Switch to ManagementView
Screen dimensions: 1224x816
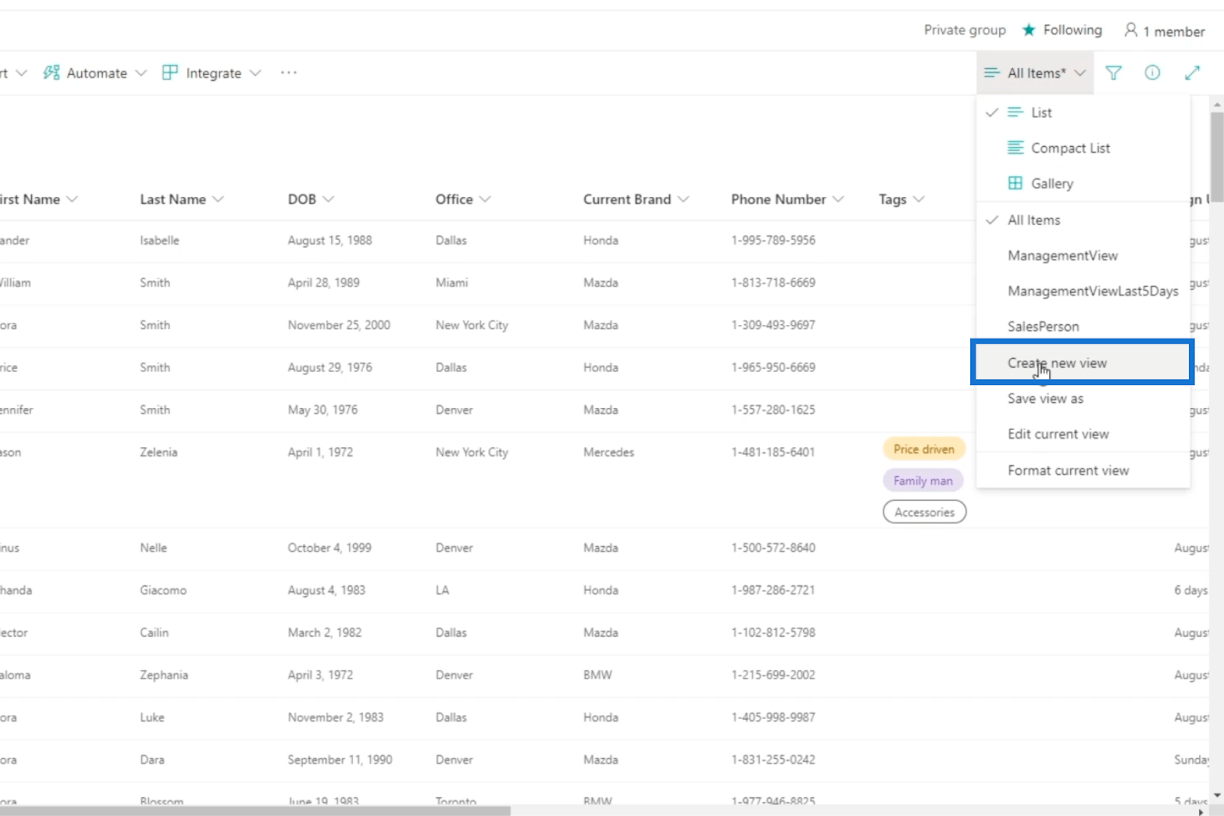pyautogui.click(x=1083, y=255)
